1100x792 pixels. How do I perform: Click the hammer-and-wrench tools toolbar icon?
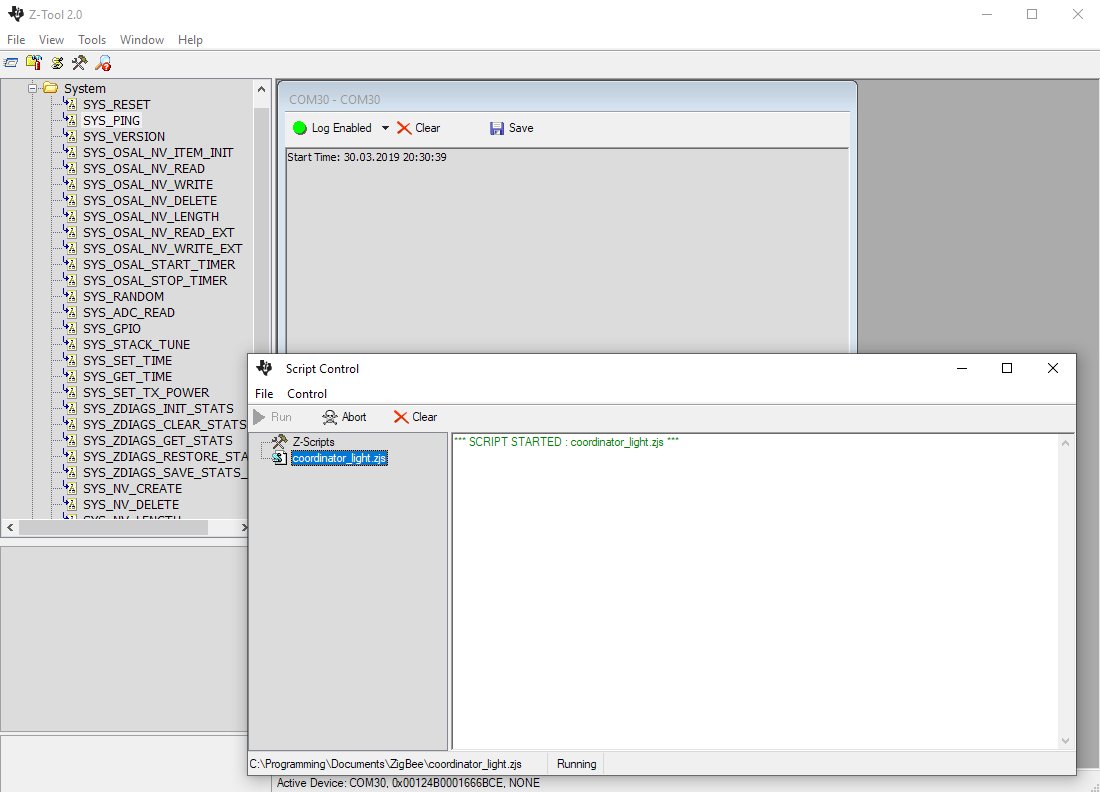[x=79, y=63]
